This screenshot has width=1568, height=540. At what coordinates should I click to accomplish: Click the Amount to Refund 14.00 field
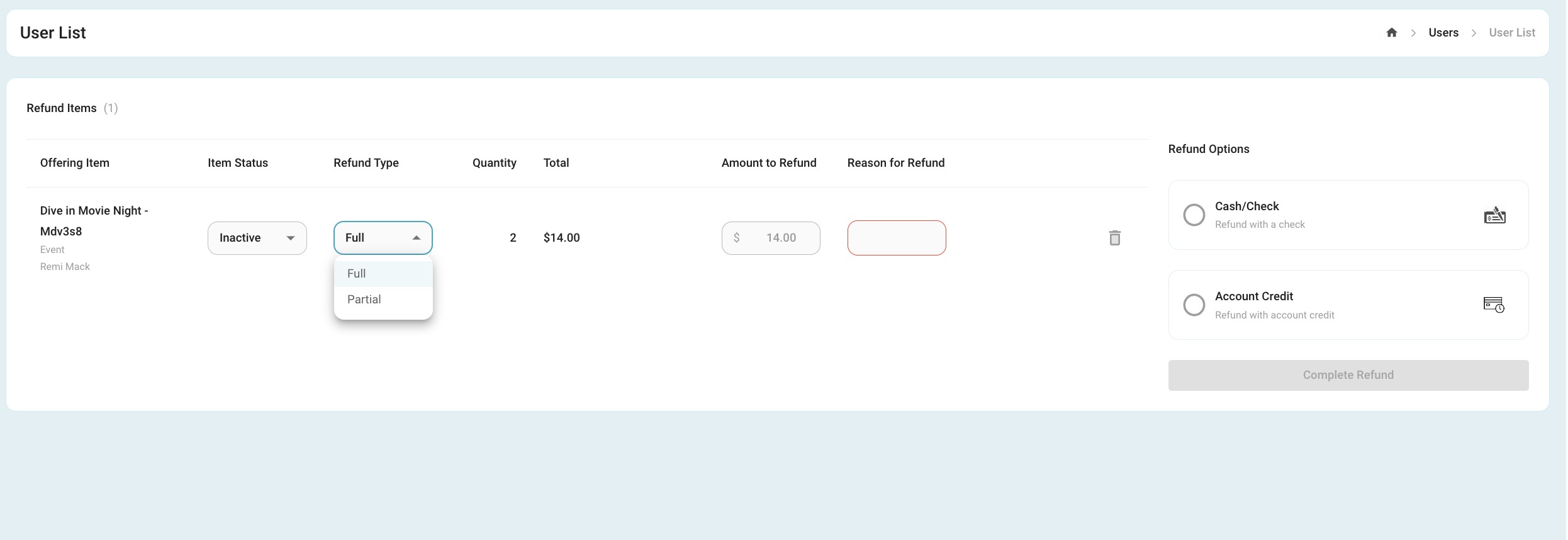click(770, 238)
